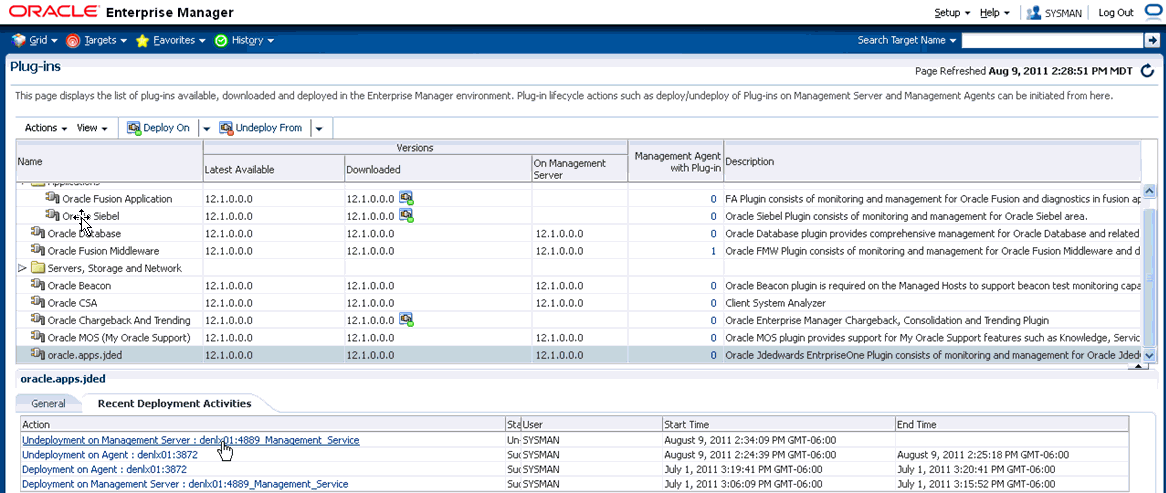Expand Servers, Storage and Network folder

(23, 268)
